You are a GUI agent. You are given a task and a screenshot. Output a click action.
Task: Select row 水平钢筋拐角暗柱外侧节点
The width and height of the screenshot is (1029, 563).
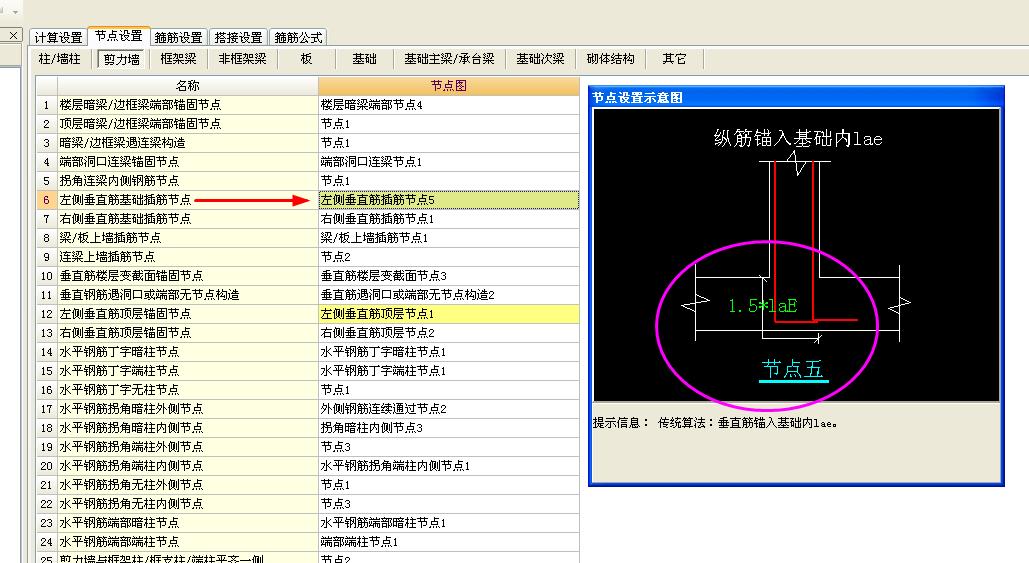(188, 409)
